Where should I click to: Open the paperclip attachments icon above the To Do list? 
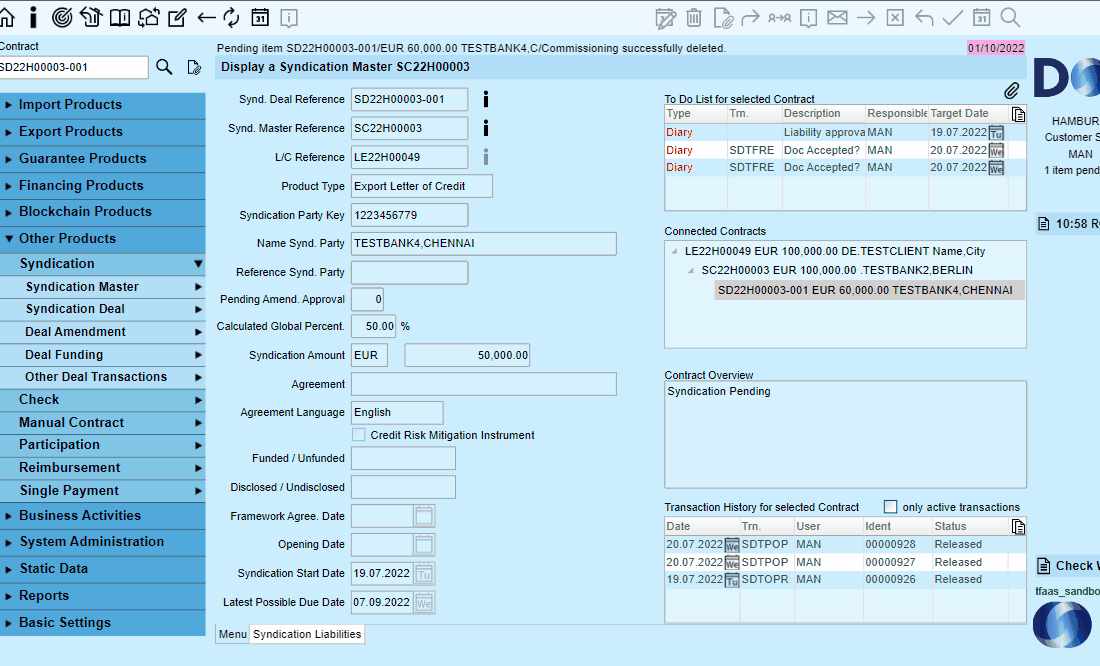pyautogui.click(x=1011, y=91)
